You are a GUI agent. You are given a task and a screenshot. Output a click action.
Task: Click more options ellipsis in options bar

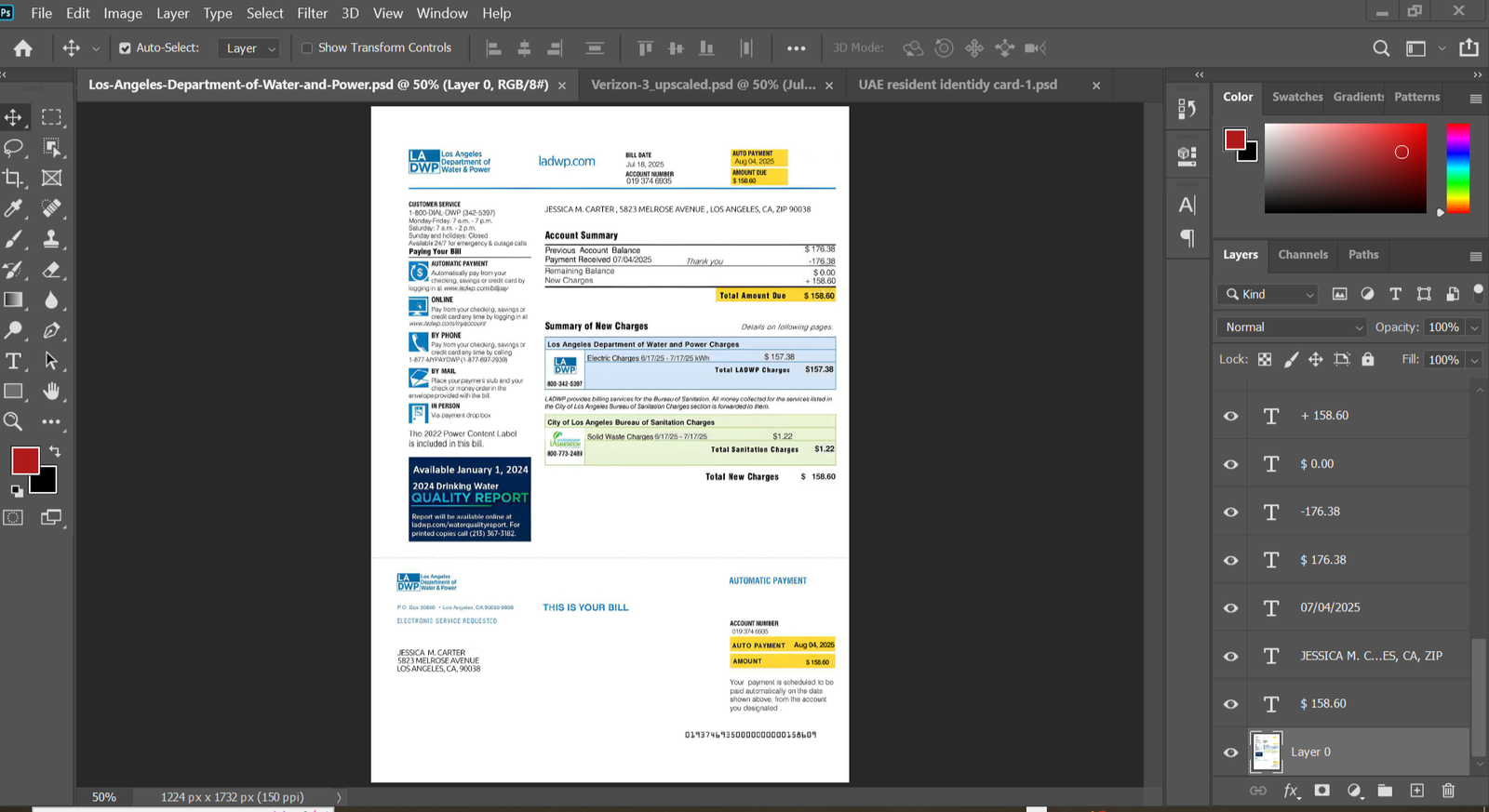797,48
